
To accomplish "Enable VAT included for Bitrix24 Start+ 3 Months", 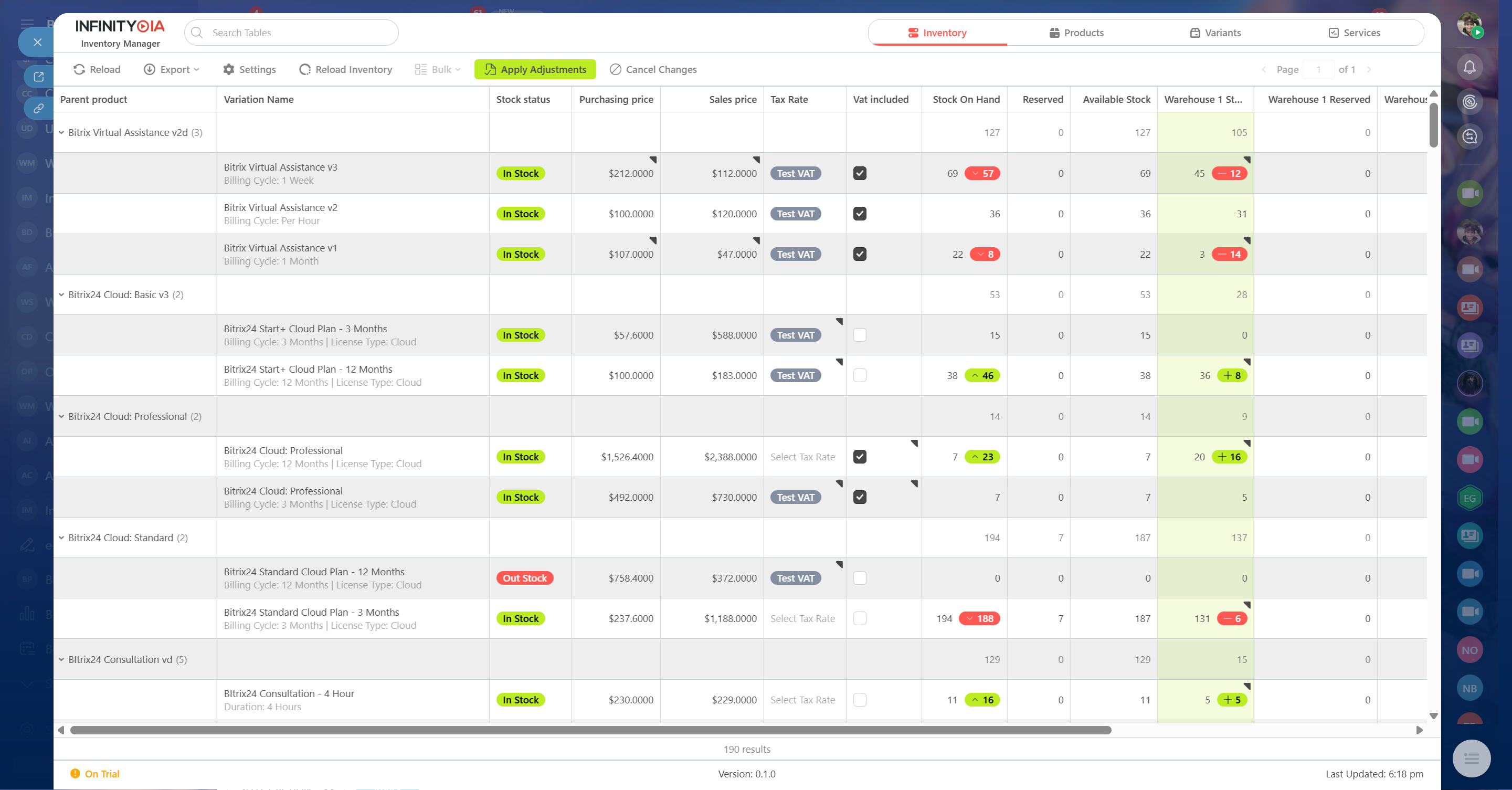I will tap(859, 335).
